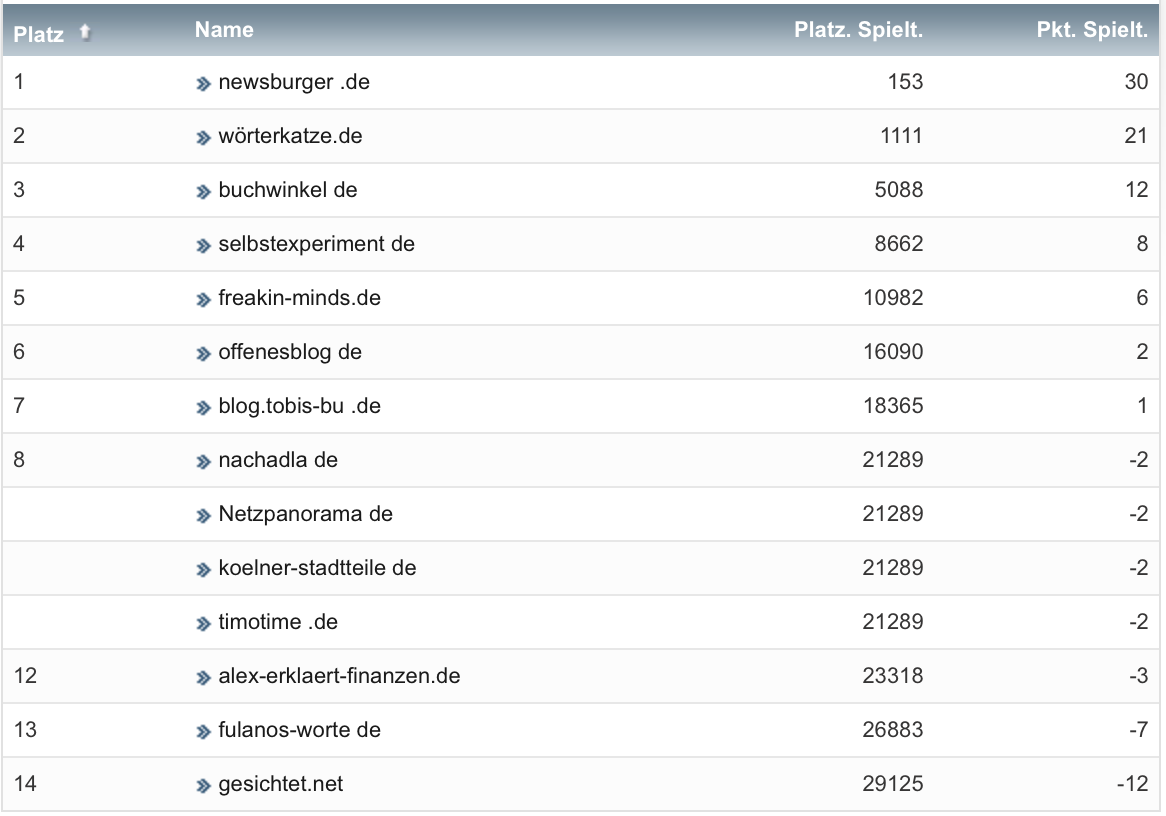Select the value 1111 for wörterkatze.de

901,136
